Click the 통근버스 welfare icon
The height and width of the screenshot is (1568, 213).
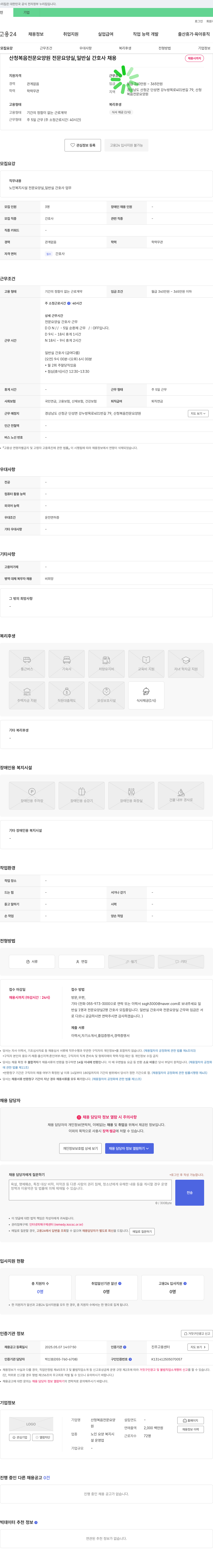(27, 664)
